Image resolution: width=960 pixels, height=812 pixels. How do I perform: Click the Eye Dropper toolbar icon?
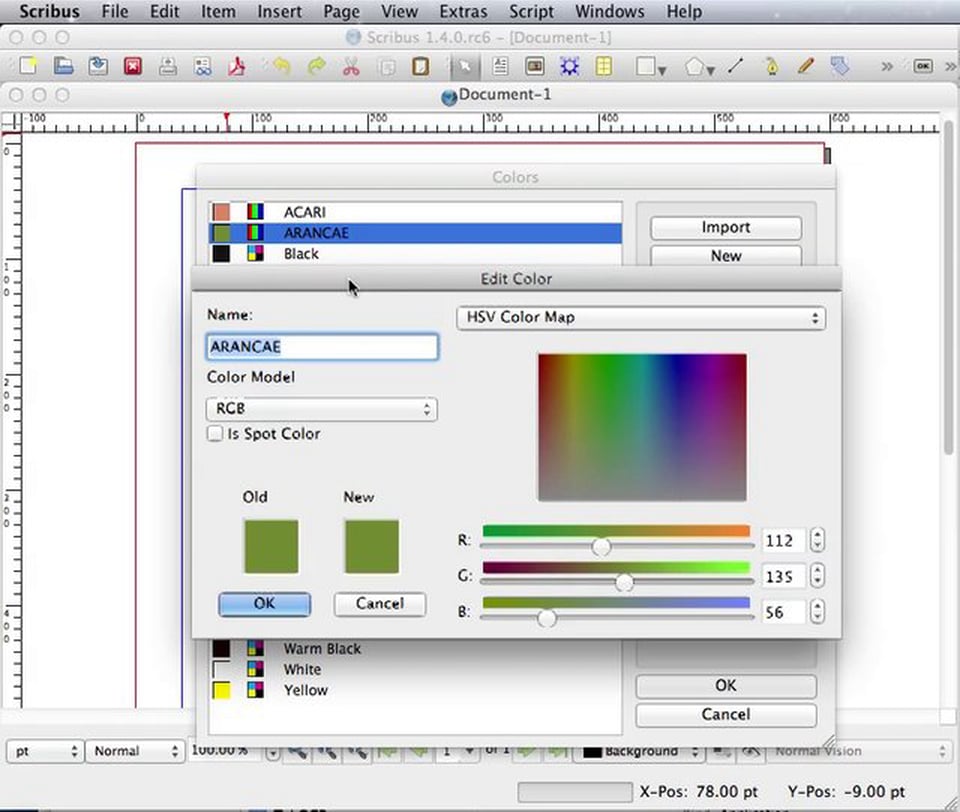(x=772, y=66)
